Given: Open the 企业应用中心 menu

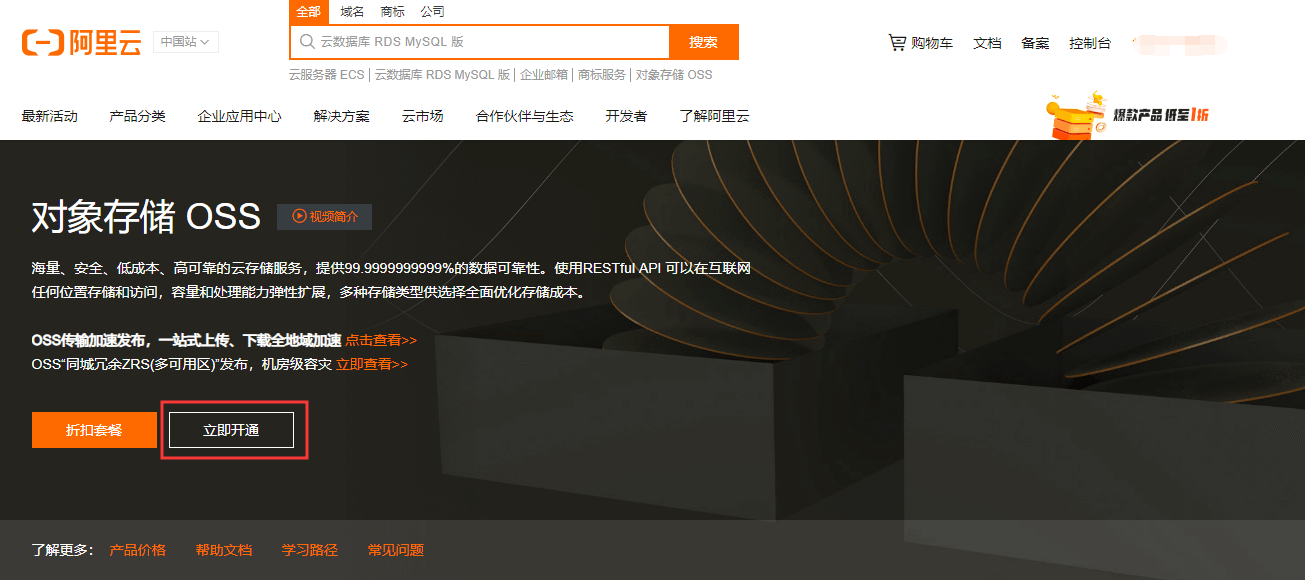Looking at the screenshot, I should pyautogui.click(x=240, y=116).
